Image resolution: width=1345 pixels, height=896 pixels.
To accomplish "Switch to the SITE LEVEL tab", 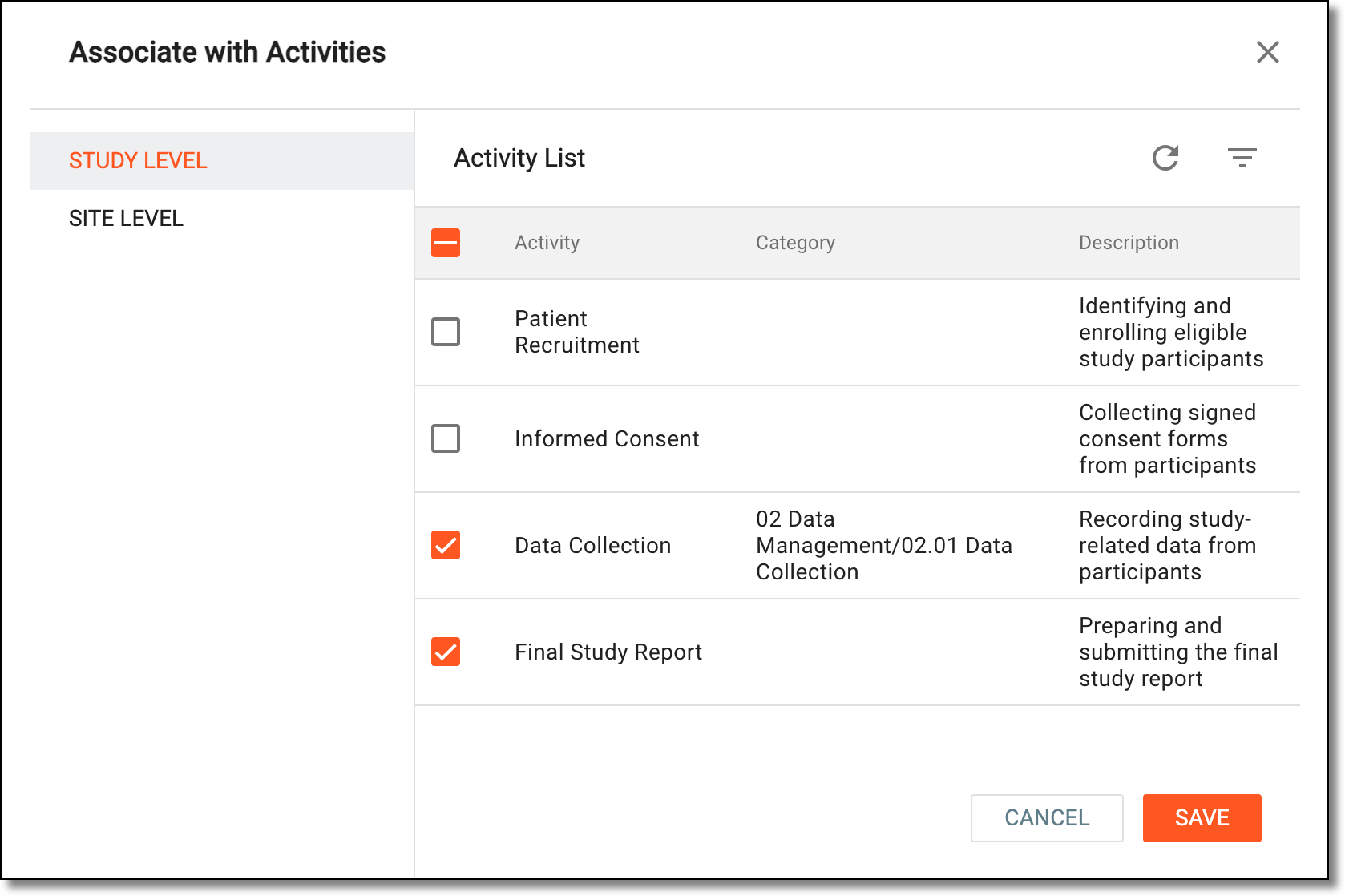I will click(x=222, y=219).
